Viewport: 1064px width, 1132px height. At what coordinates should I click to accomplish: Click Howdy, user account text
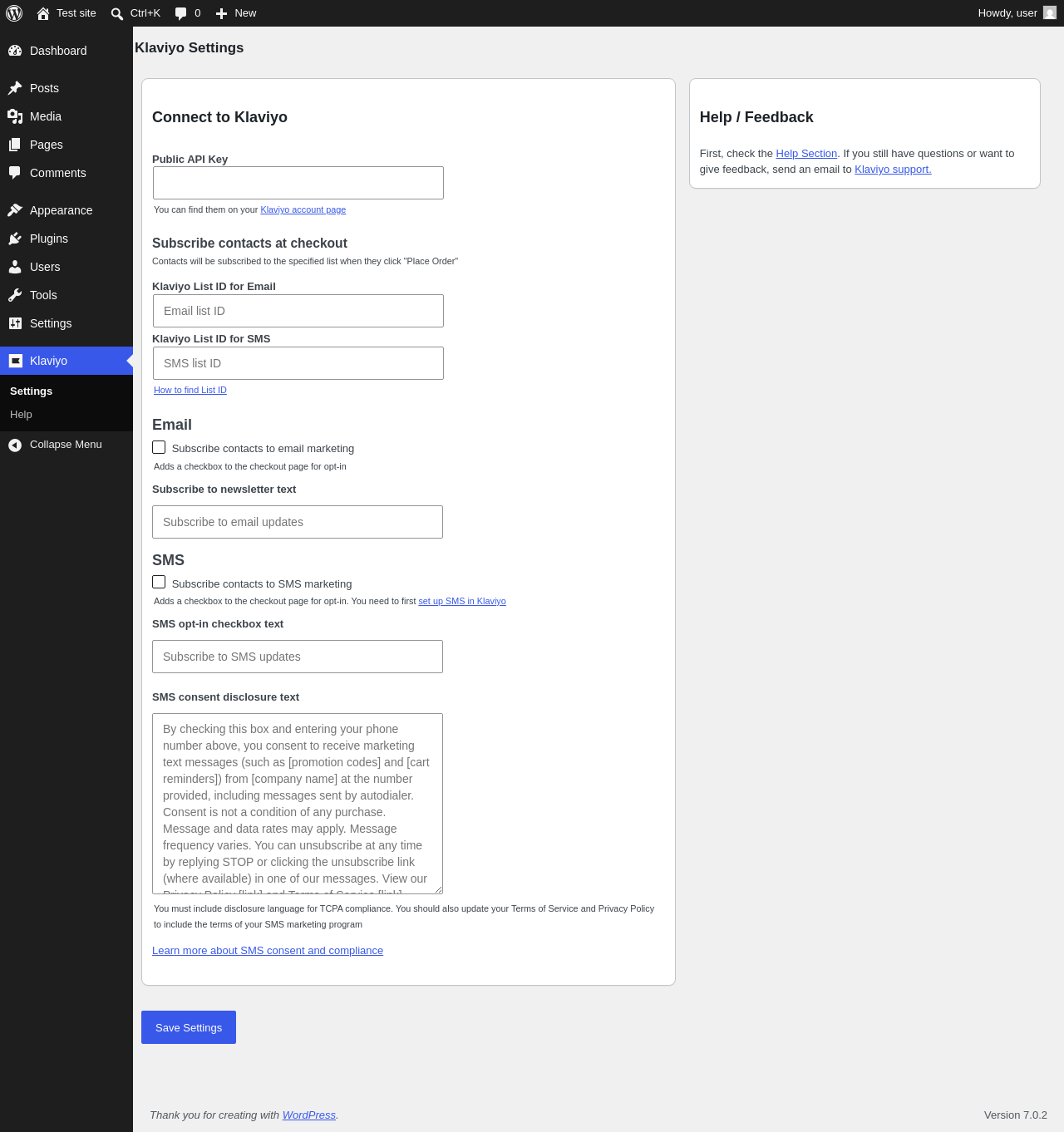[x=1007, y=13]
